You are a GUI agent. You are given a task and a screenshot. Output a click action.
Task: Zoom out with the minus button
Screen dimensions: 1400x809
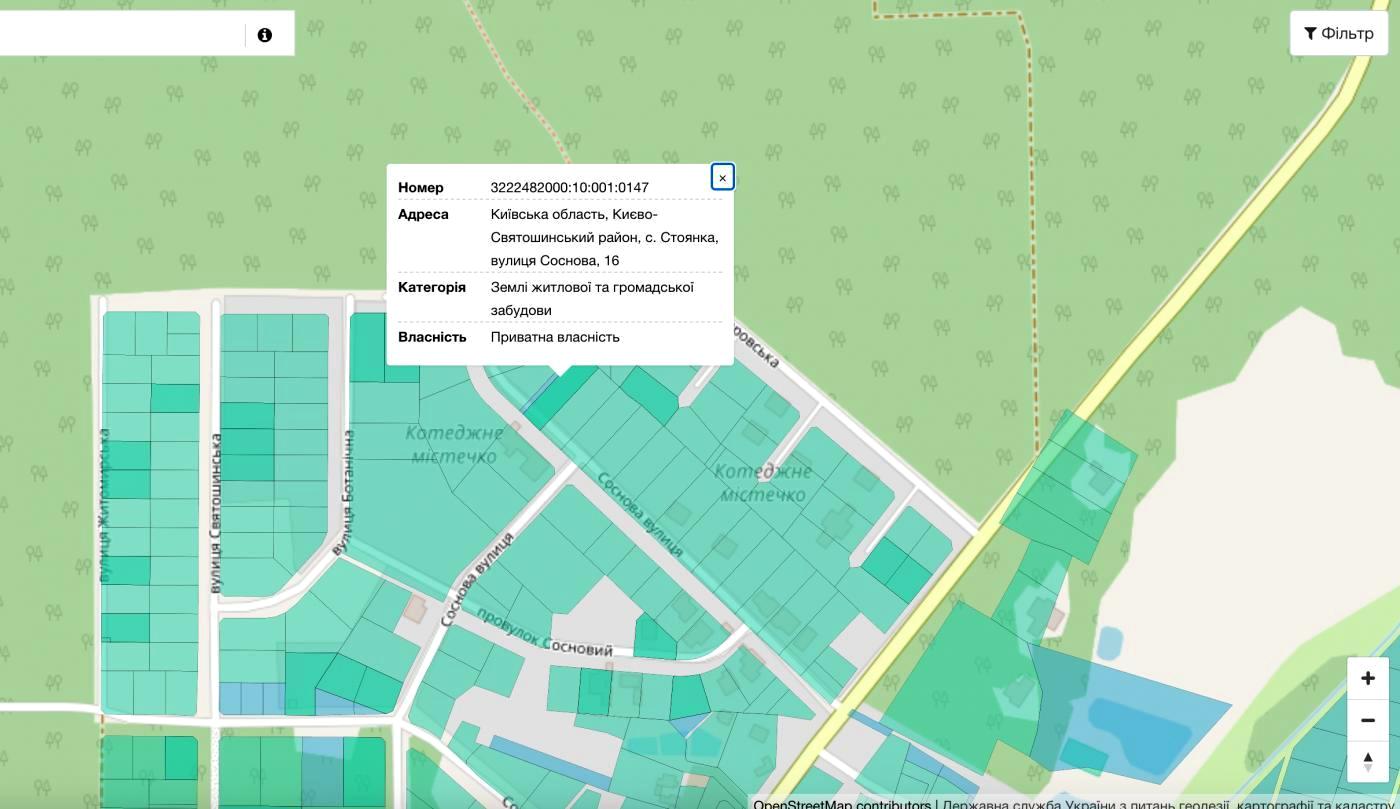[1367, 720]
